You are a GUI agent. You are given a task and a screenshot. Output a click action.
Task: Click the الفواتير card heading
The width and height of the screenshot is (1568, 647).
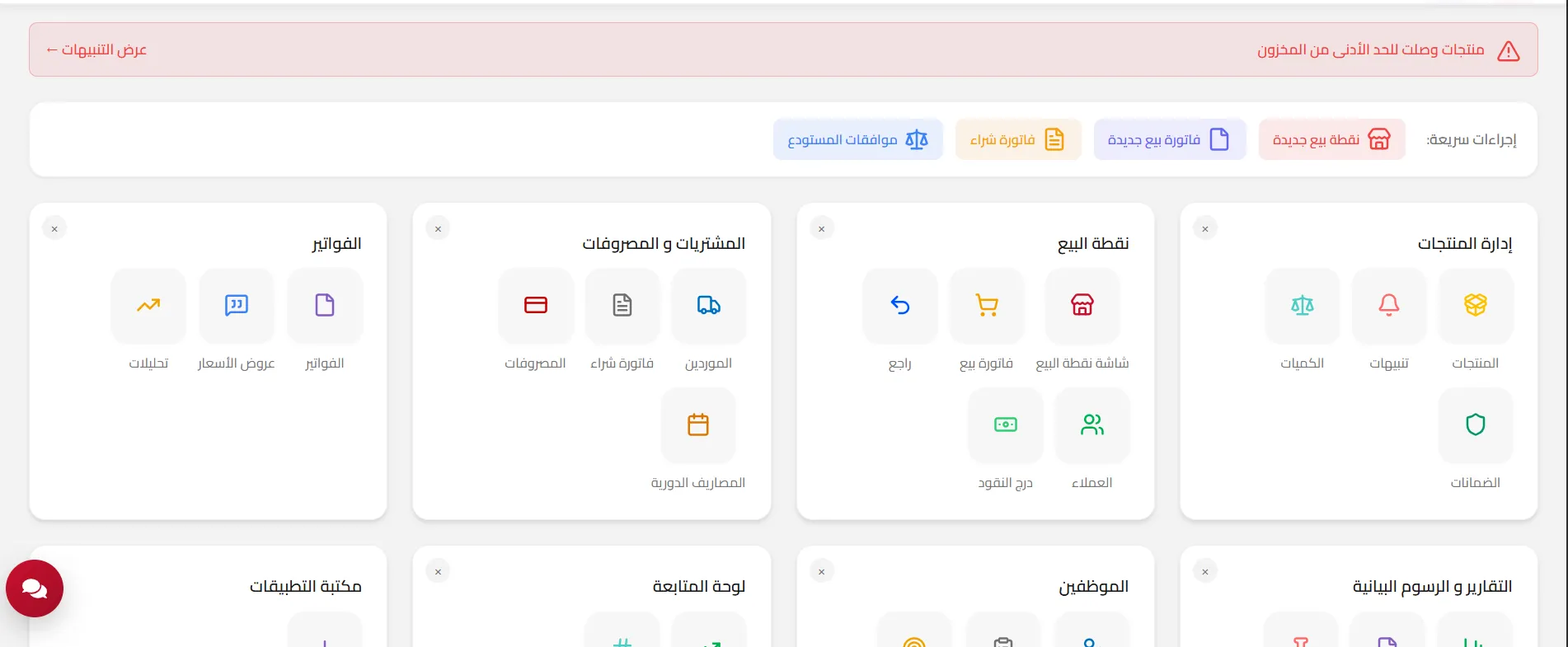pyautogui.click(x=336, y=244)
